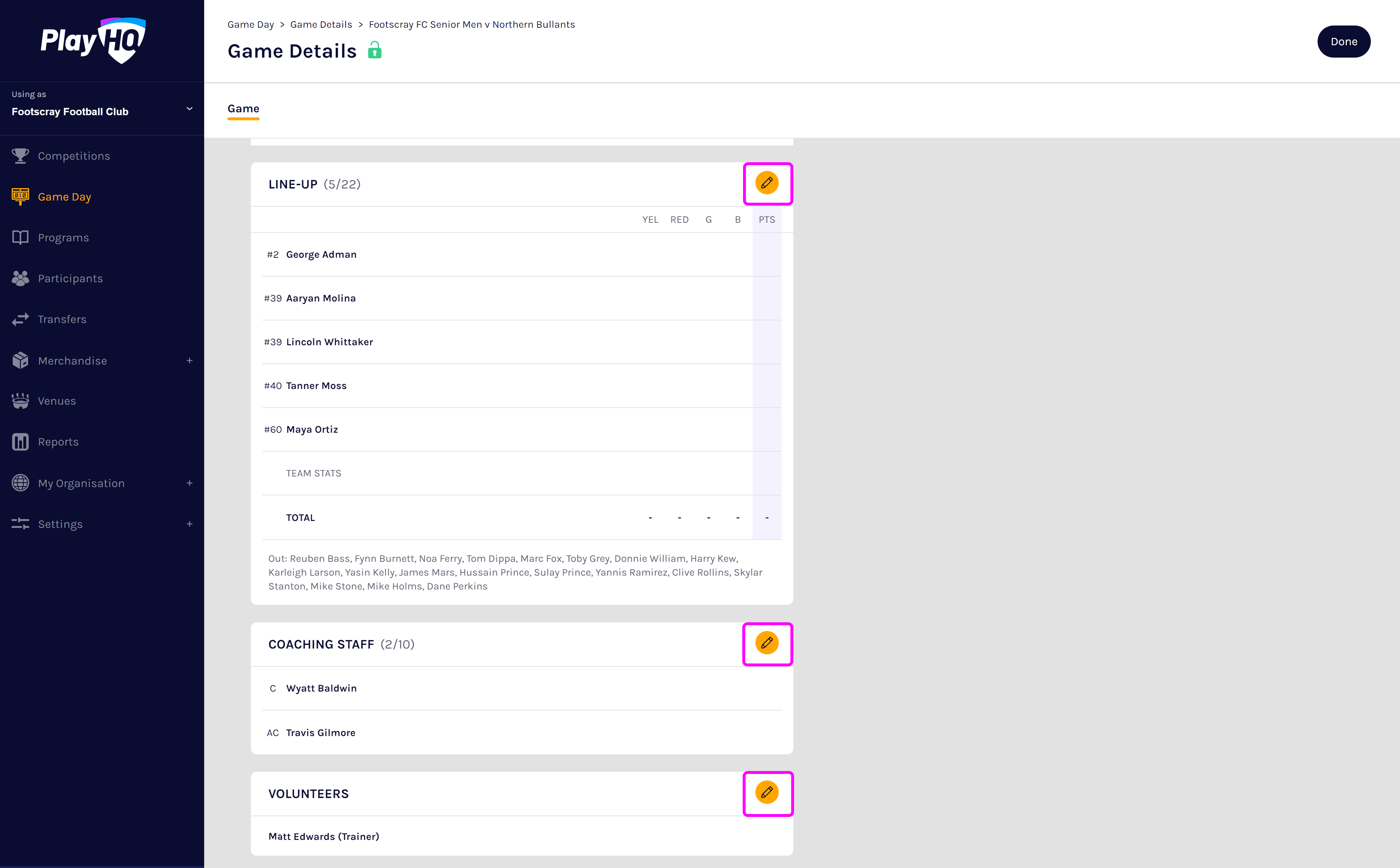Click the Competitions trophy icon
Viewport: 1400px width, 868px height.
click(x=20, y=156)
